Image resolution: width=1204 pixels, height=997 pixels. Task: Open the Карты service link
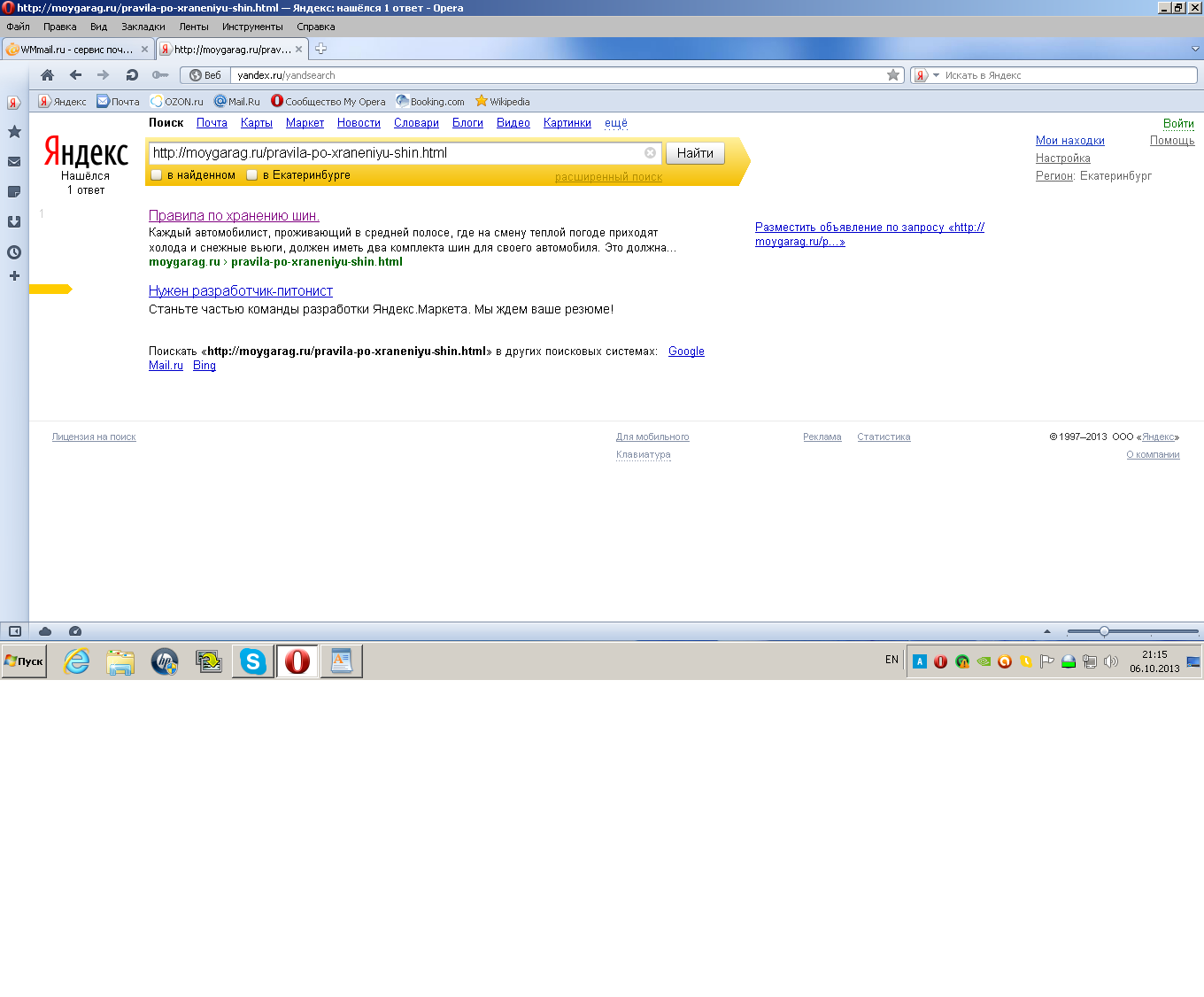(x=257, y=123)
